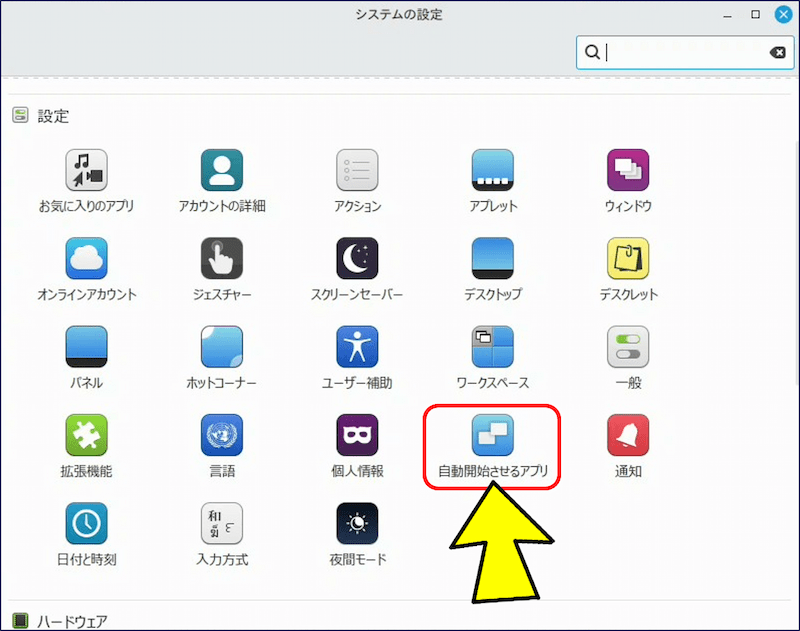Image resolution: width=800 pixels, height=631 pixels.
Task: Open 拡張機能 extensions settings
Action: (86, 434)
